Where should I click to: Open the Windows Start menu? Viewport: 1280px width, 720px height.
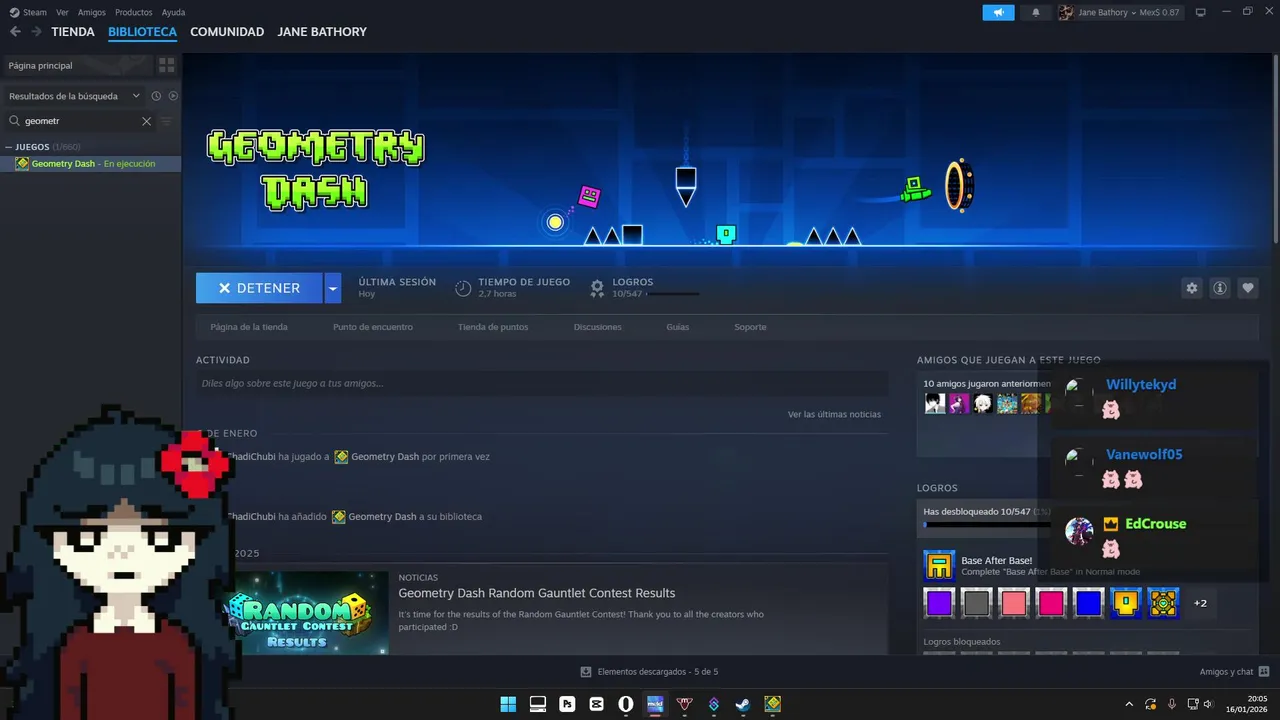coord(508,704)
